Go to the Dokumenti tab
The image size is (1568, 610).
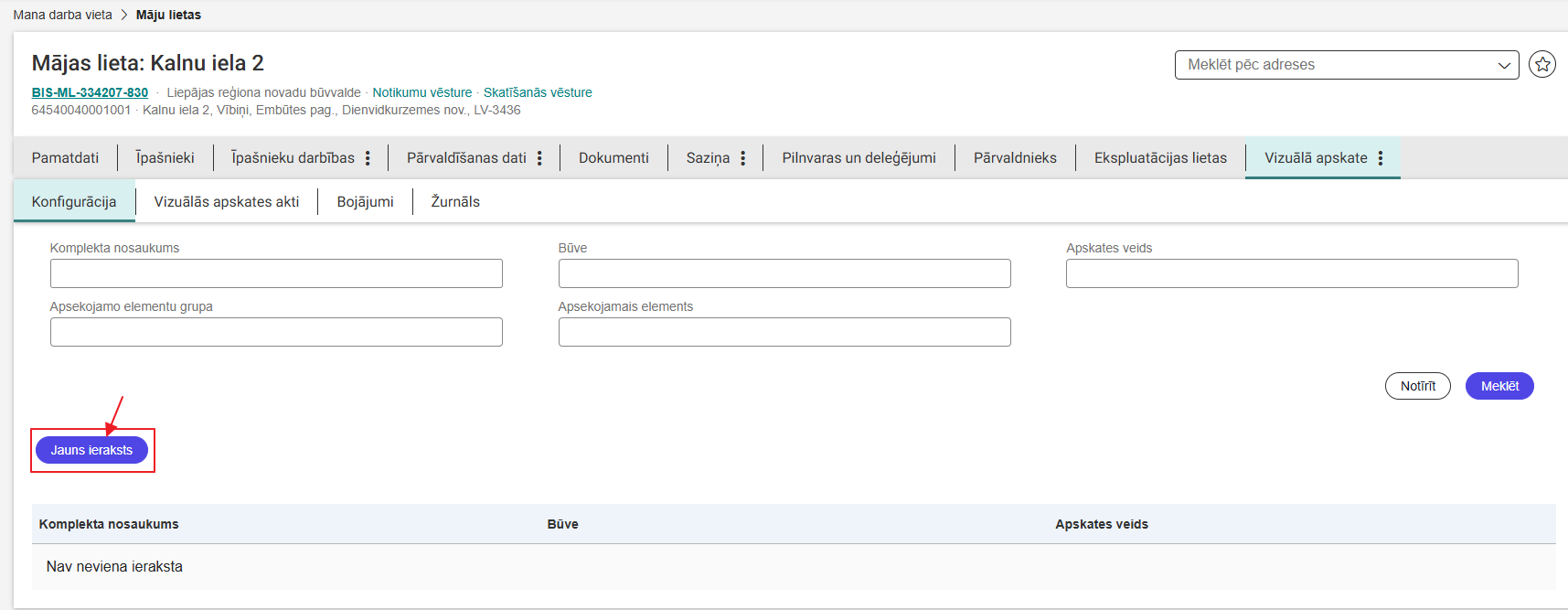coord(613,158)
